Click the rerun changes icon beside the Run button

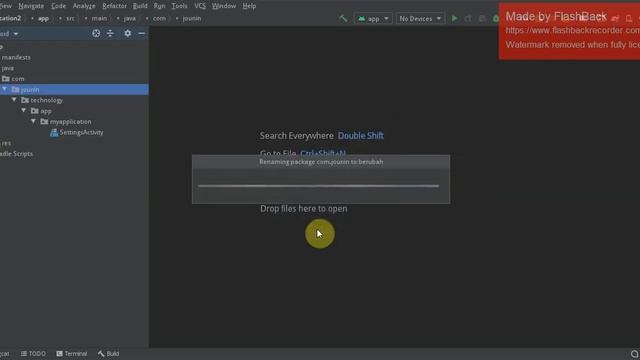click(468, 18)
